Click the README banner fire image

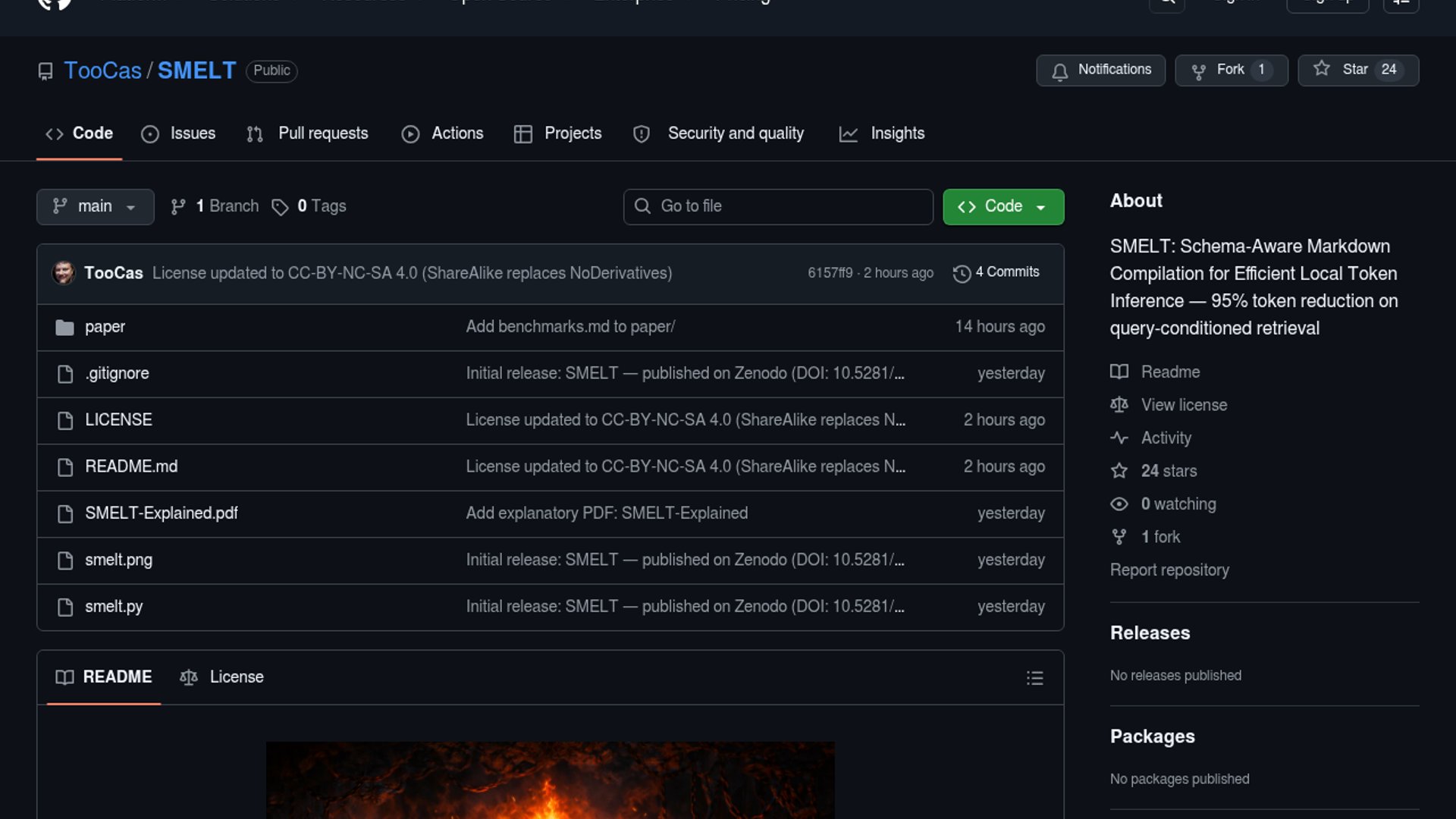point(550,780)
